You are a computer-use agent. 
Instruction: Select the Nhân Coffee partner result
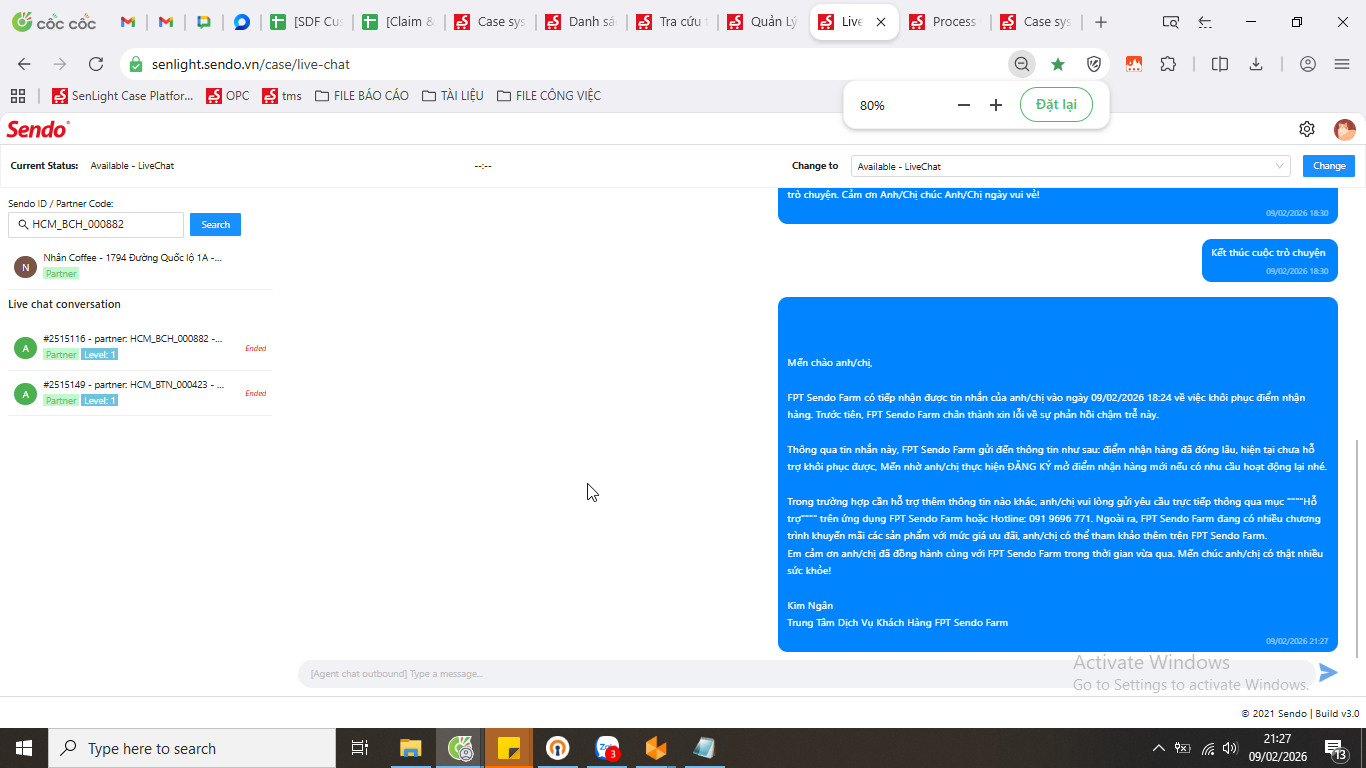pyautogui.click(x=140, y=265)
